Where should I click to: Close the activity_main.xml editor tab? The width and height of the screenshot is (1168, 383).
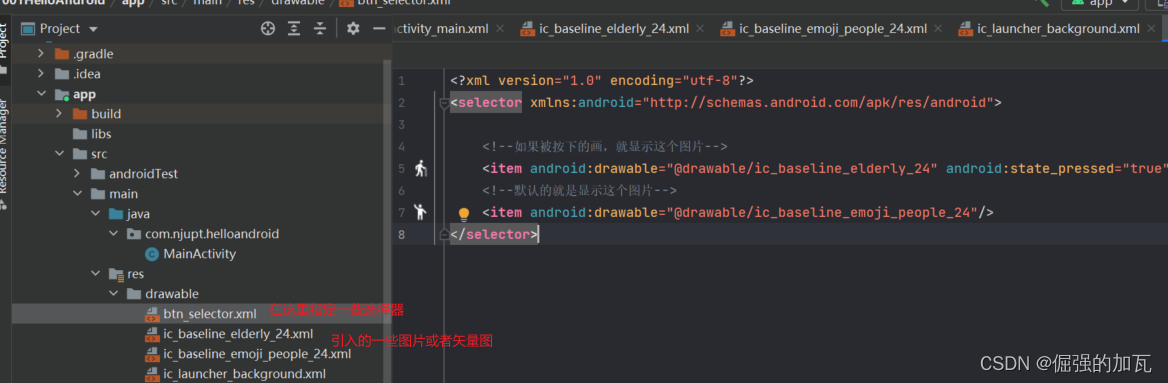[500, 29]
